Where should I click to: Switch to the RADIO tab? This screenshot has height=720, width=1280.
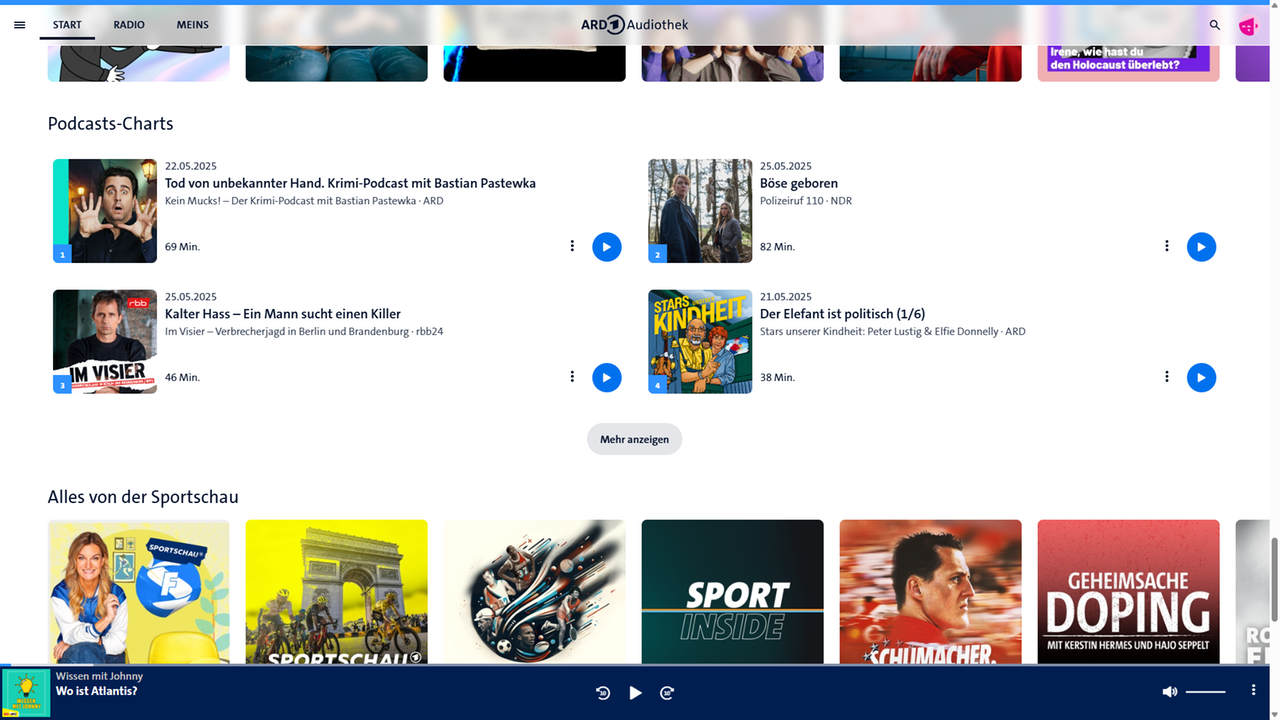[x=129, y=25]
